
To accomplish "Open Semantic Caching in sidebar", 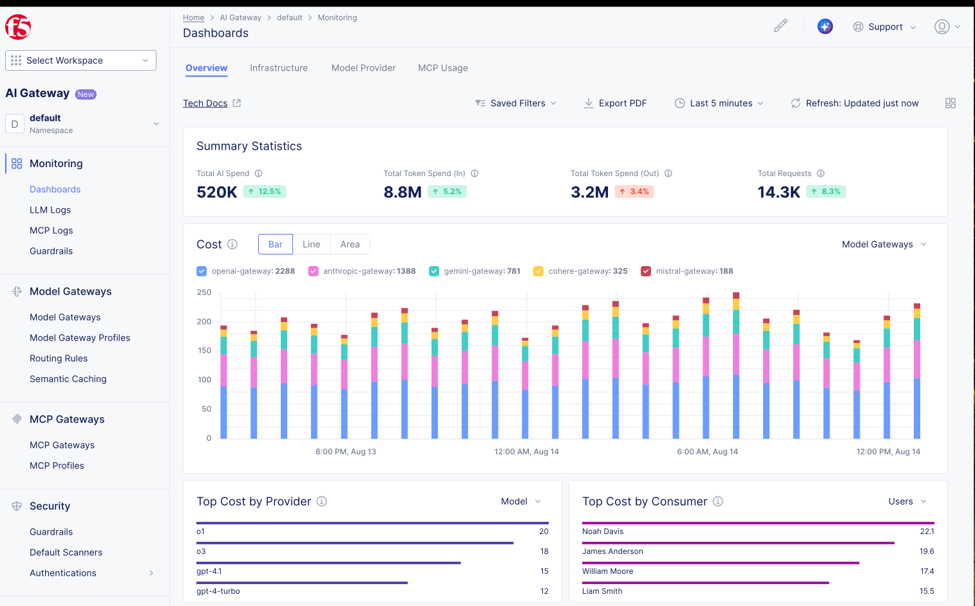I will click(x=68, y=379).
